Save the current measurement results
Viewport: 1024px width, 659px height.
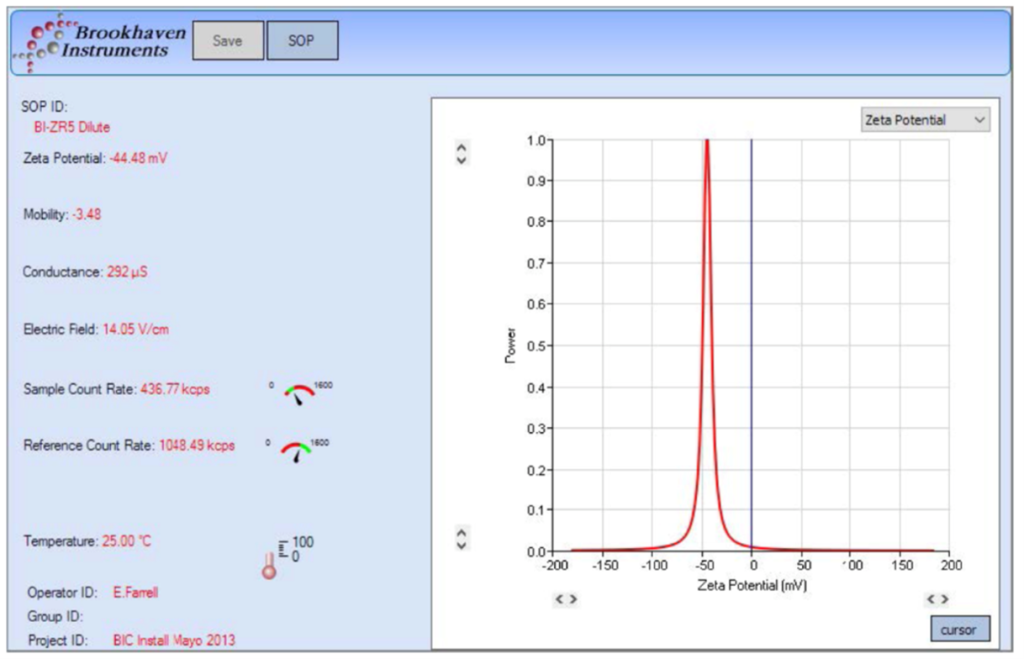point(227,40)
